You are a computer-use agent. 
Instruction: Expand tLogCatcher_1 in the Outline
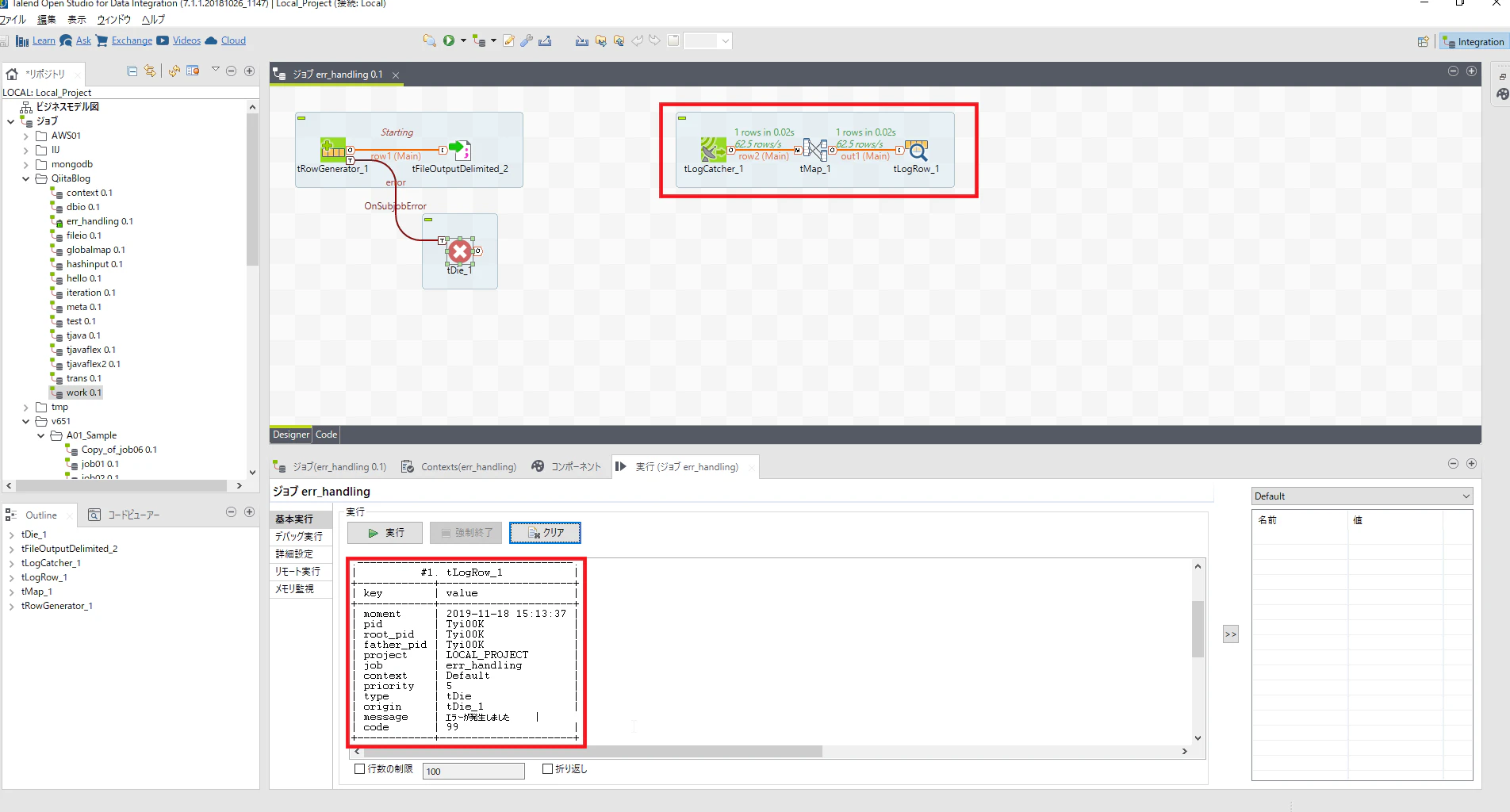(12, 563)
